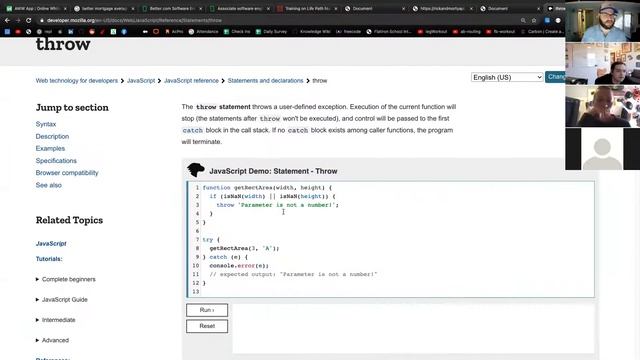Click the throw line in the code editor

pyautogui.click(x=278, y=205)
